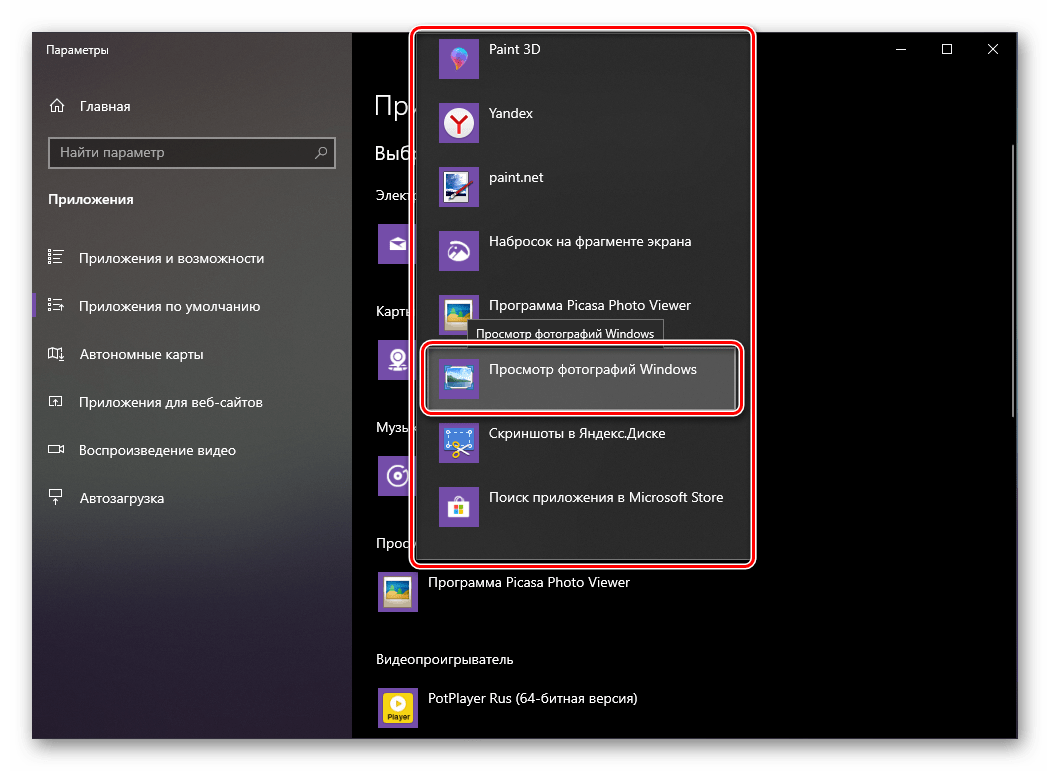Open 'Приложения по умолчанию' section
The height and width of the screenshot is (771, 1050).
pos(169,306)
